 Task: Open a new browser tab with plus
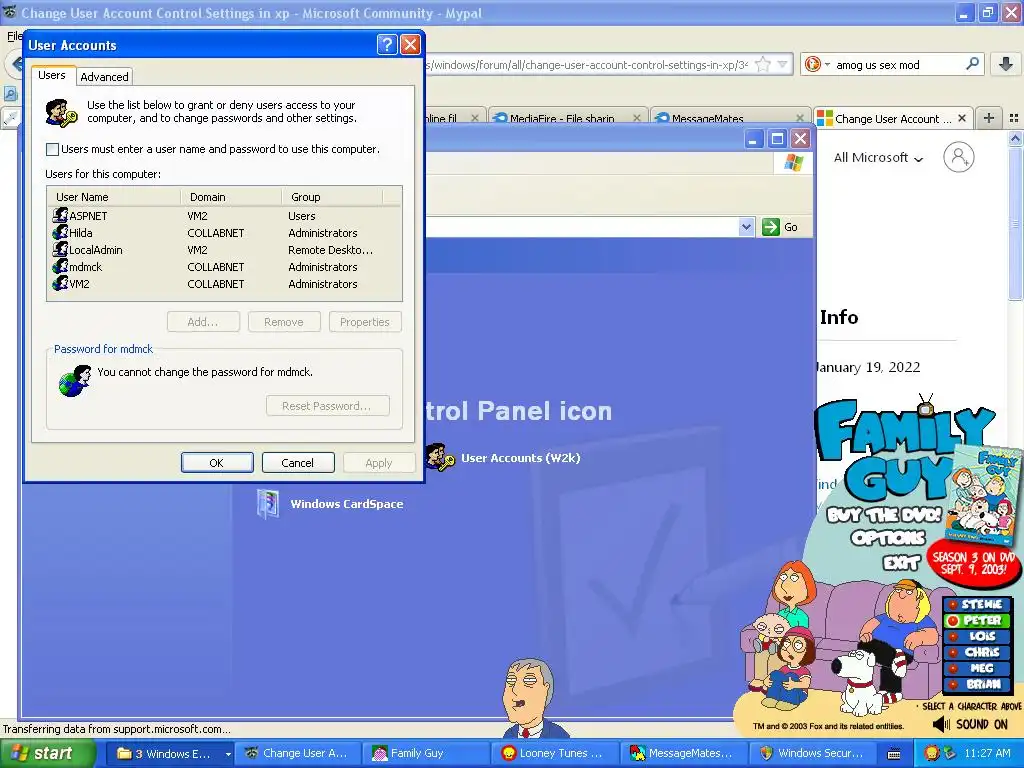pos(989,118)
